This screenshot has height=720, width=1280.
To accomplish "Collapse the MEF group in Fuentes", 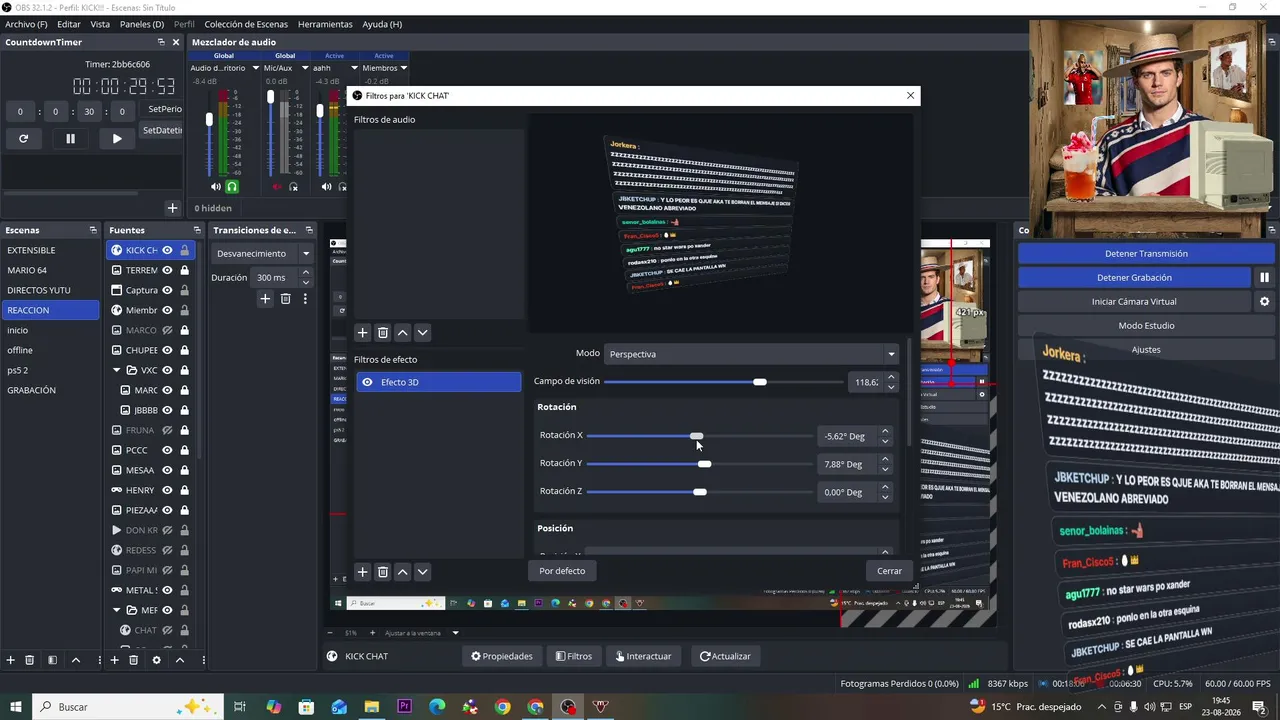I will coord(117,610).
